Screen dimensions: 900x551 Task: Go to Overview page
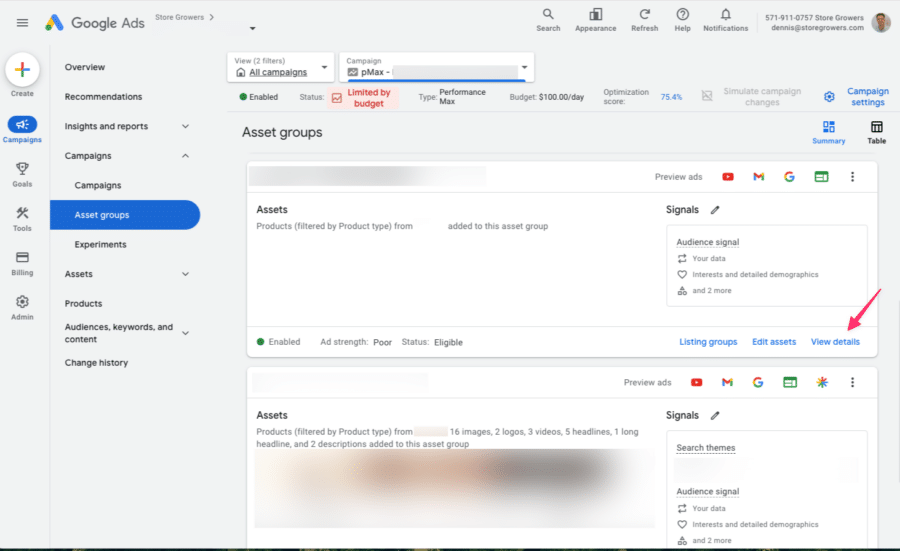85,67
